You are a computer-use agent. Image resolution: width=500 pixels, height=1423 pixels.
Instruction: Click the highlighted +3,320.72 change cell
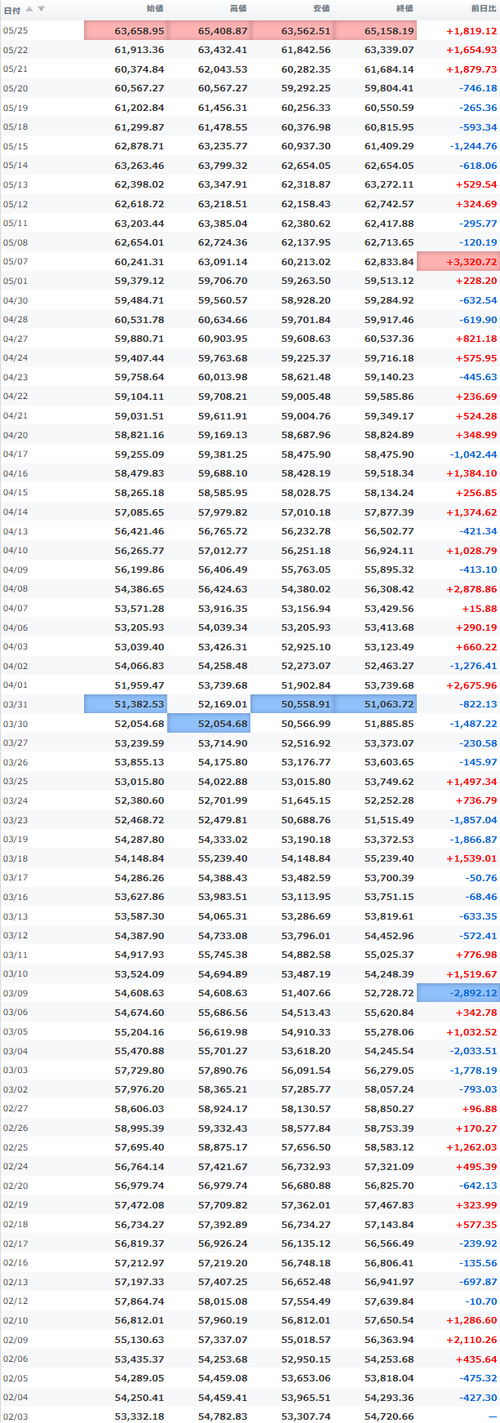coord(458,261)
